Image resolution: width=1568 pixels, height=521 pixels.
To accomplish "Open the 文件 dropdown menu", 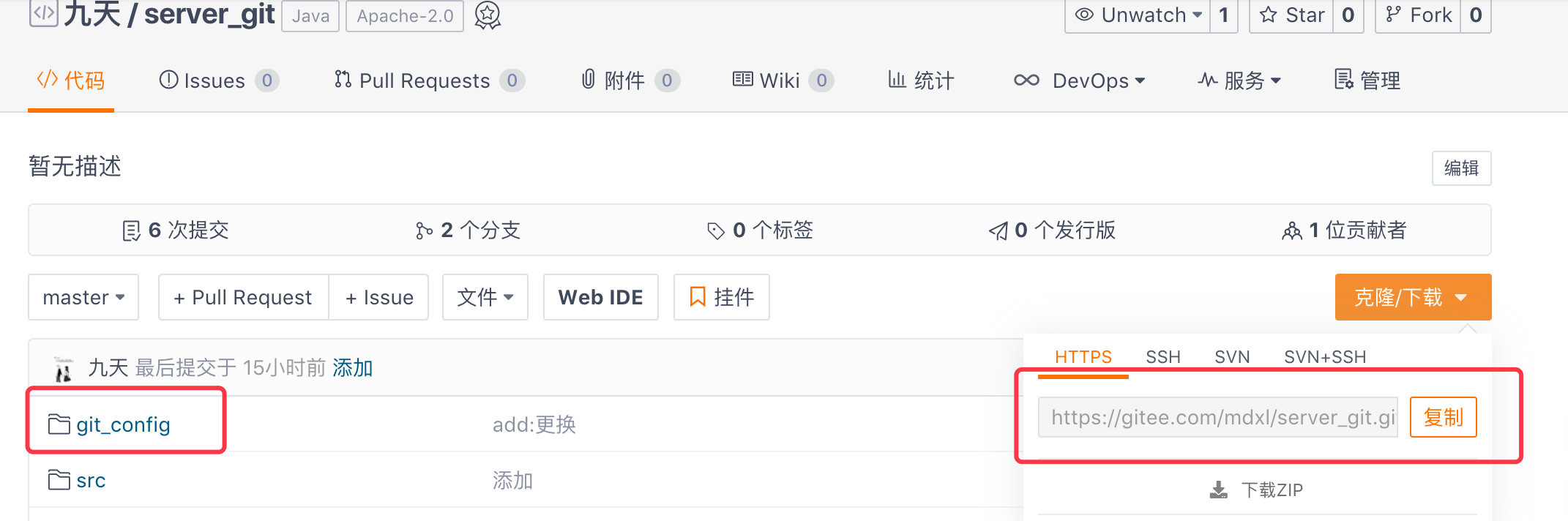I will [485, 297].
